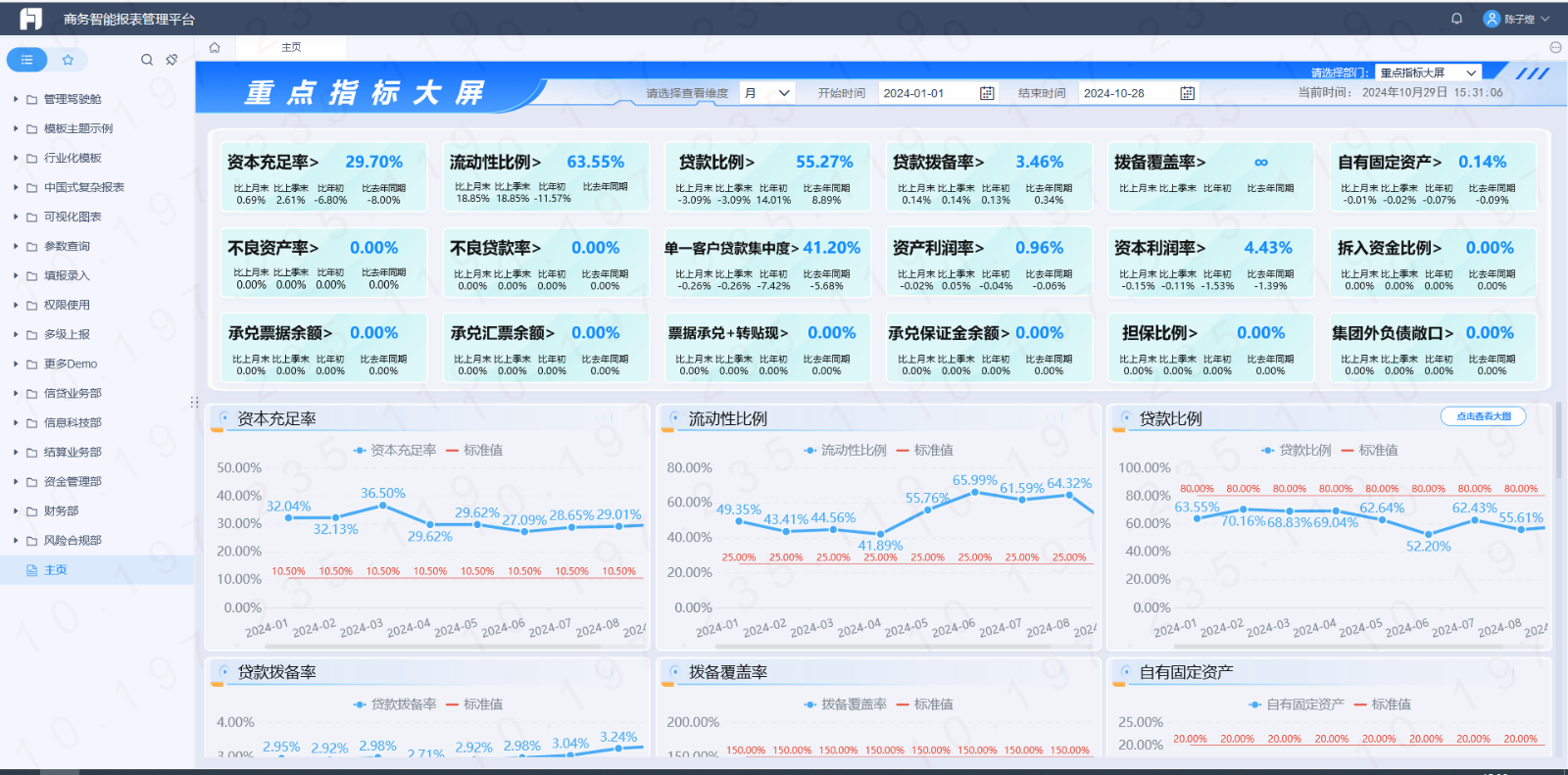The image size is (1568, 775).
Task: Open the sidebar search icon
Action: coord(147,60)
